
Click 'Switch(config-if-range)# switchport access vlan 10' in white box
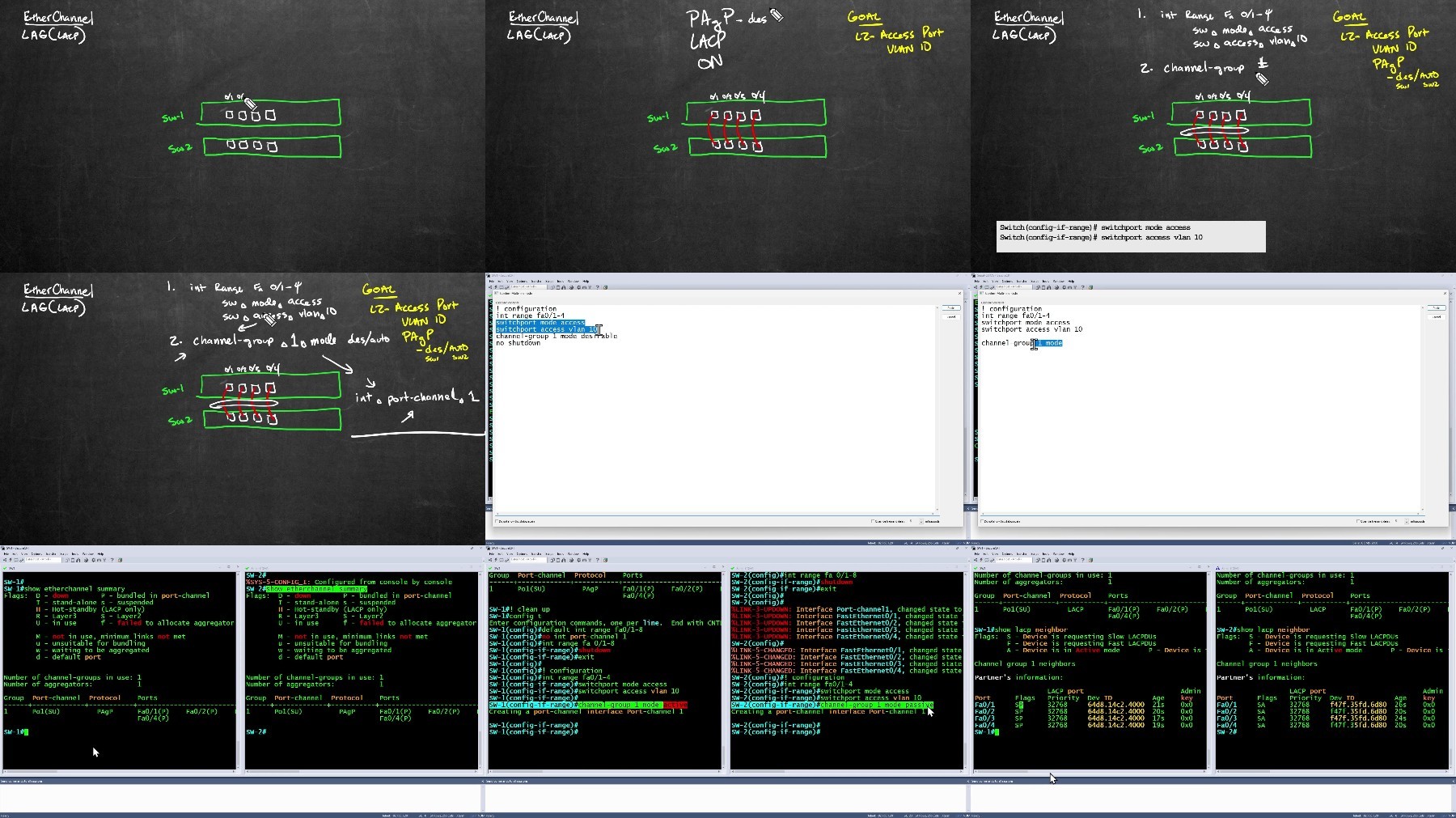1101,237
